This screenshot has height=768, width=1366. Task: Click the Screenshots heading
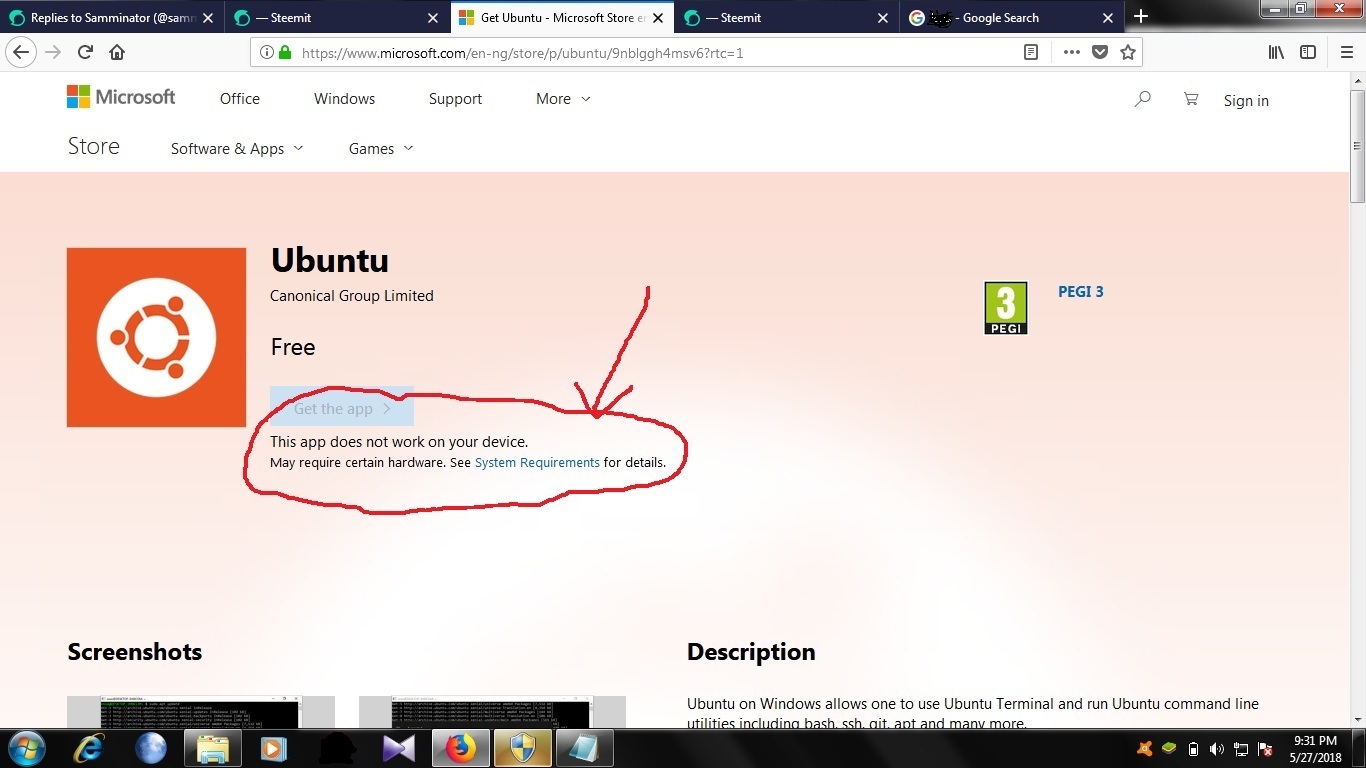pyautogui.click(x=135, y=652)
